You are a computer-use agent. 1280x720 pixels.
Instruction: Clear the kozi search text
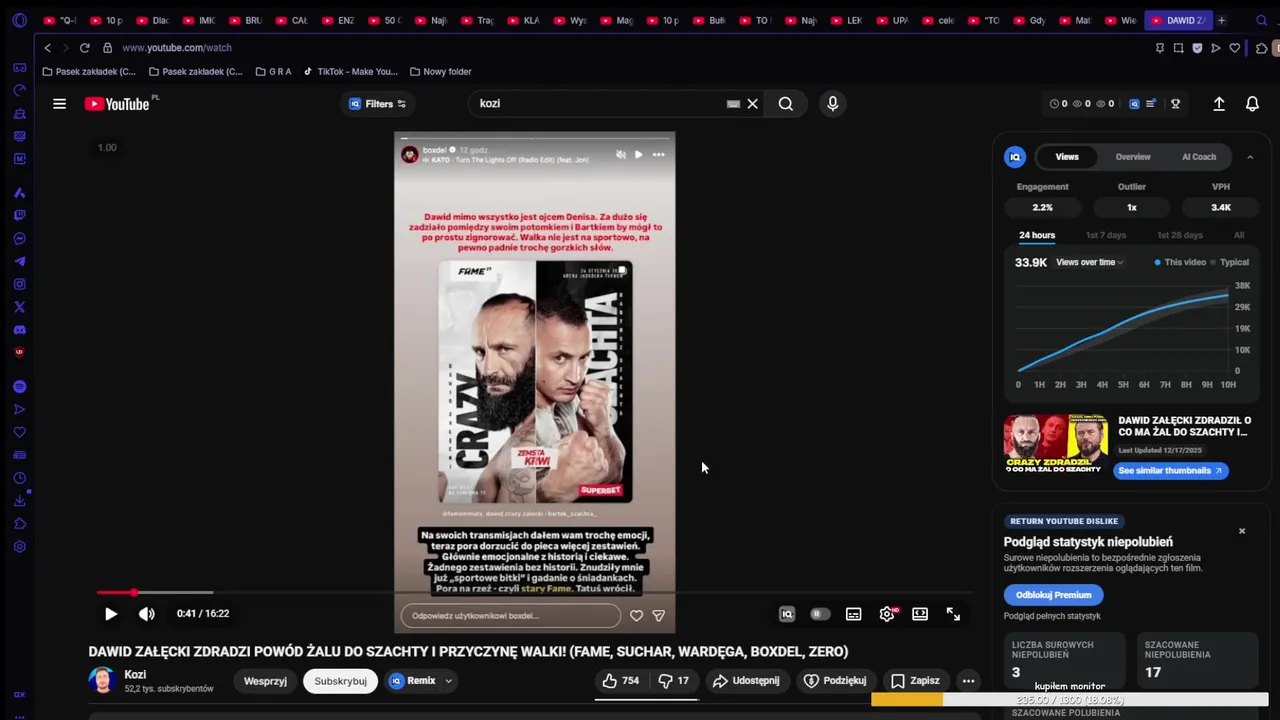[x=753, y=104]
